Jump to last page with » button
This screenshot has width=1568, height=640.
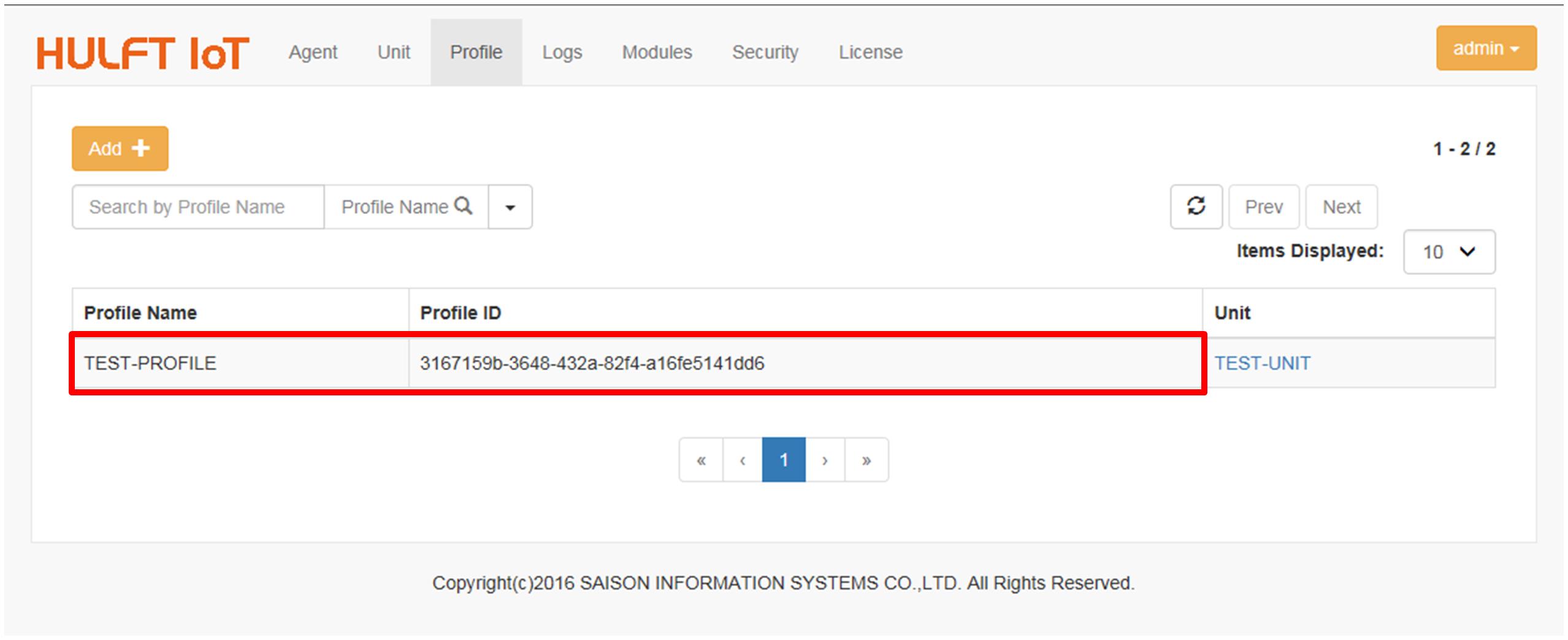tap(866, 460)
